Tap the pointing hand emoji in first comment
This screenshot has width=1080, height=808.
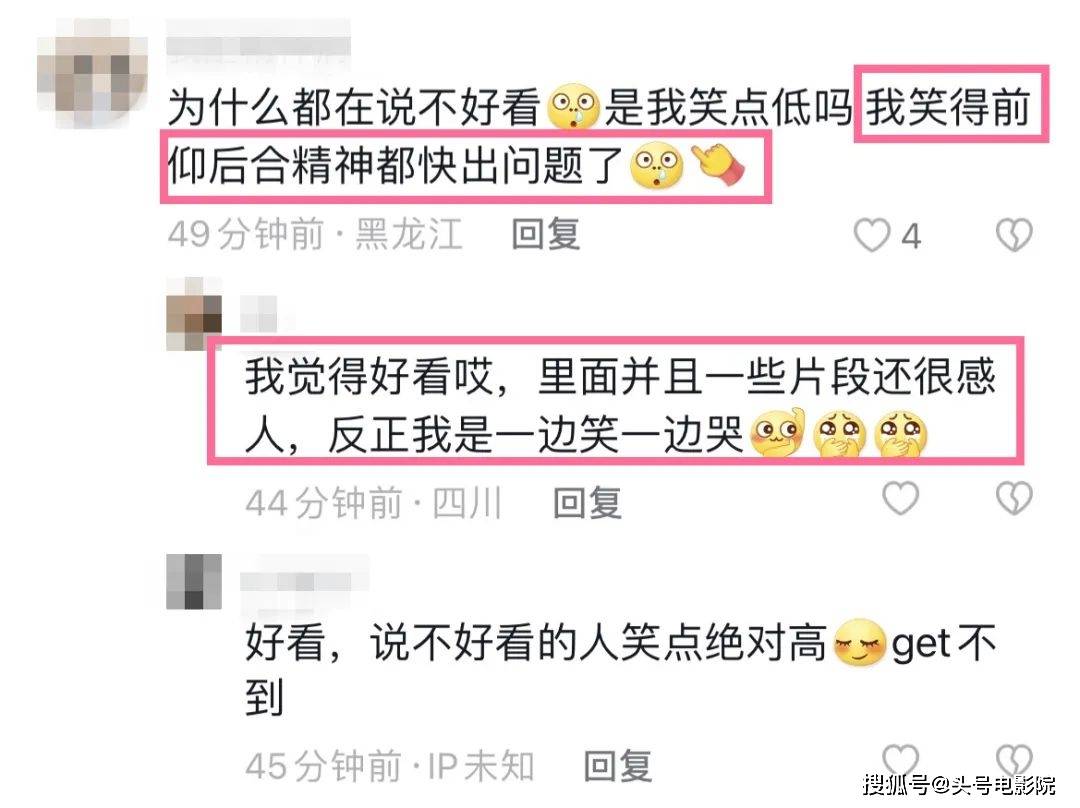[x=718, y=166]
